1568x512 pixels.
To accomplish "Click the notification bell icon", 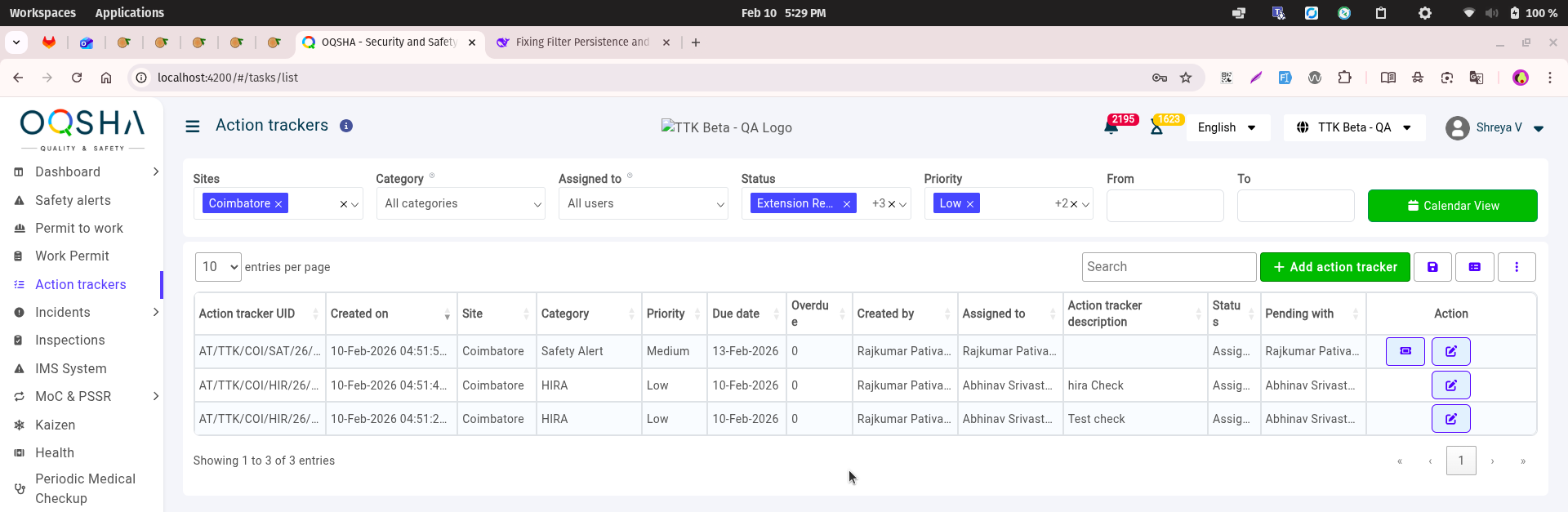I will [x=1111, y=127].
